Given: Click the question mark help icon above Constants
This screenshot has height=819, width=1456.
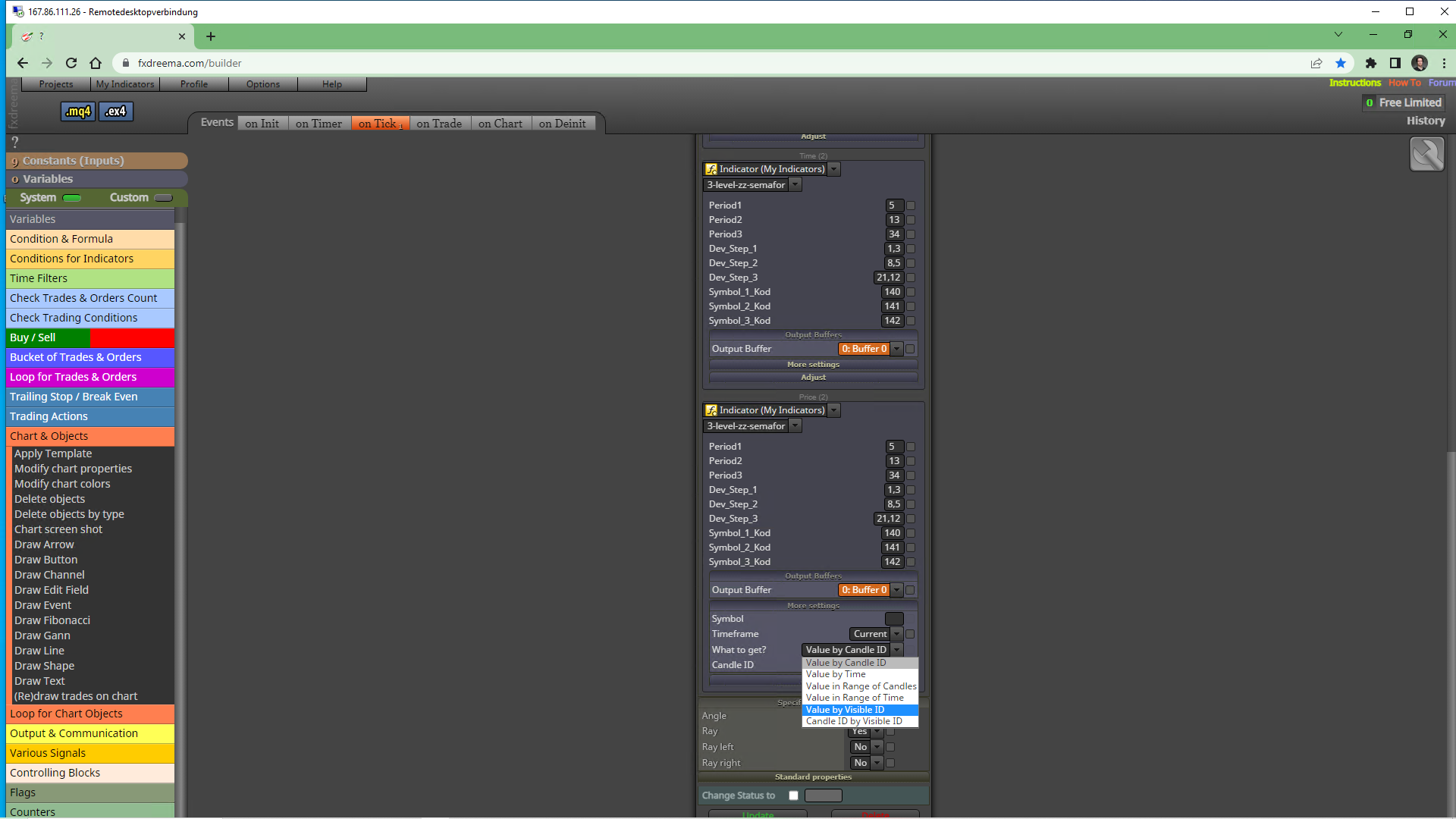Looking at the screenshot, I should [x=14, y=142].
